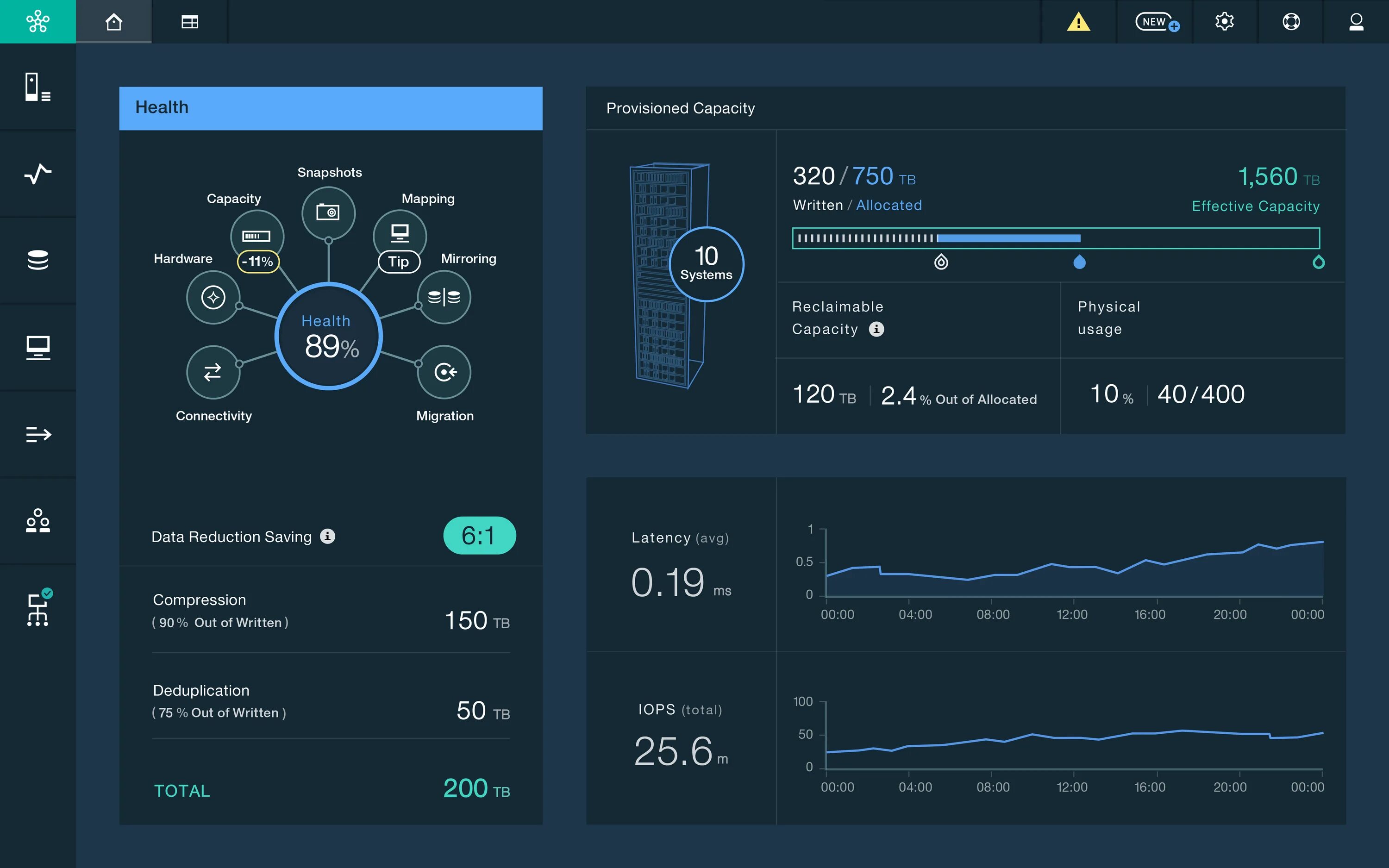Click the Hardware health node icon
Screen dimensions: 1389x868
tap(213, 296)
